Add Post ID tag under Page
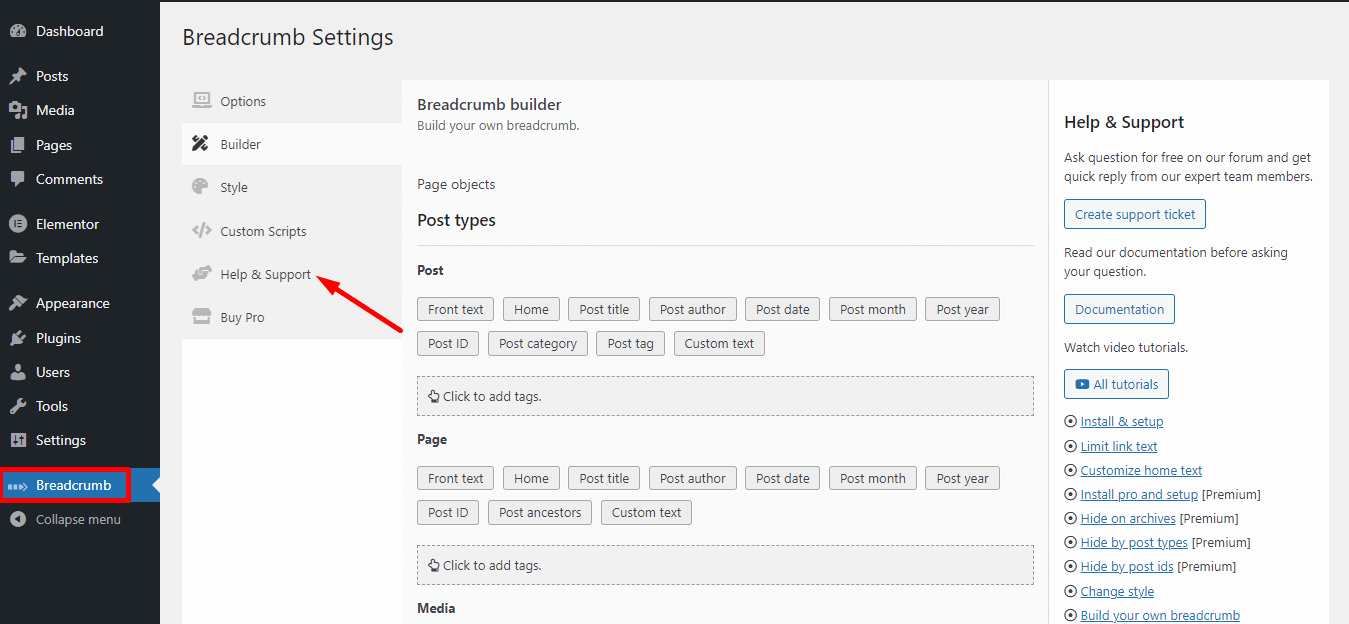 pos(448,512)
